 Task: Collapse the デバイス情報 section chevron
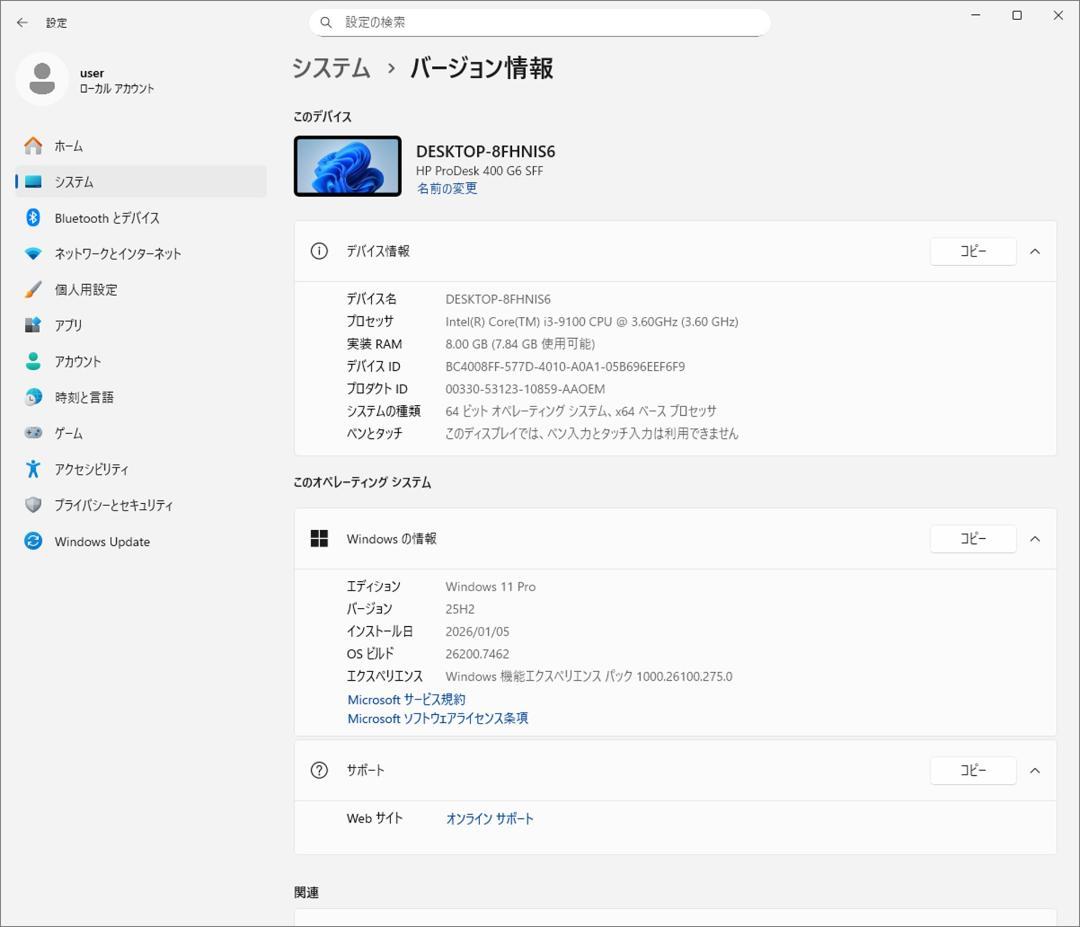click(1035, 251)
